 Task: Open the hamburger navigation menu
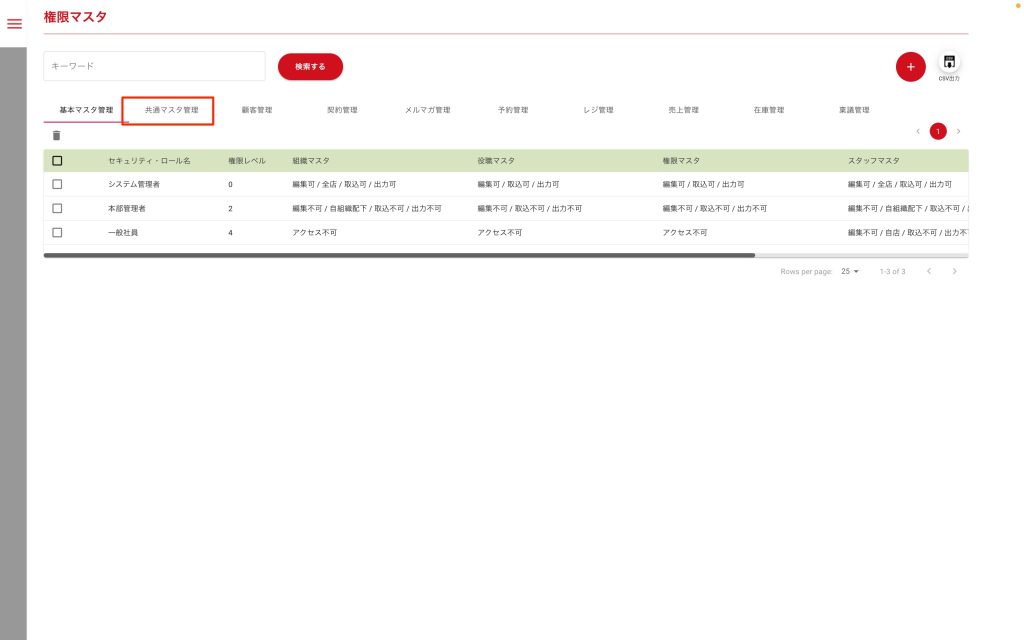coord(14,24)
